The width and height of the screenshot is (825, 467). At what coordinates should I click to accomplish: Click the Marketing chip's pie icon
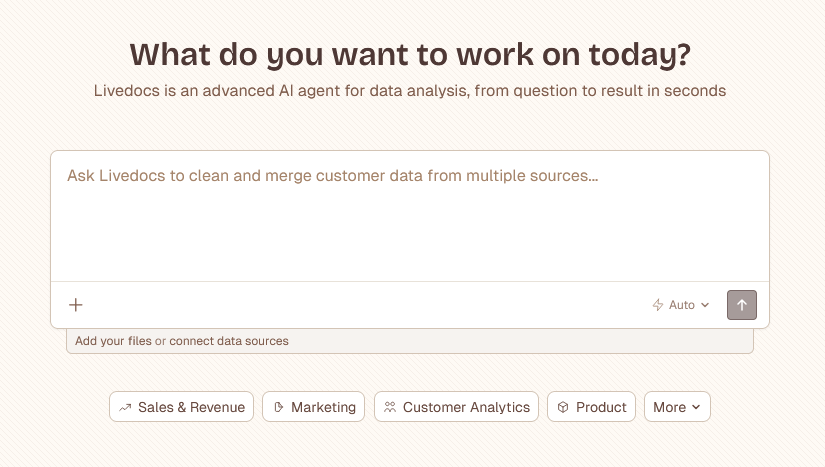[278, 407]
